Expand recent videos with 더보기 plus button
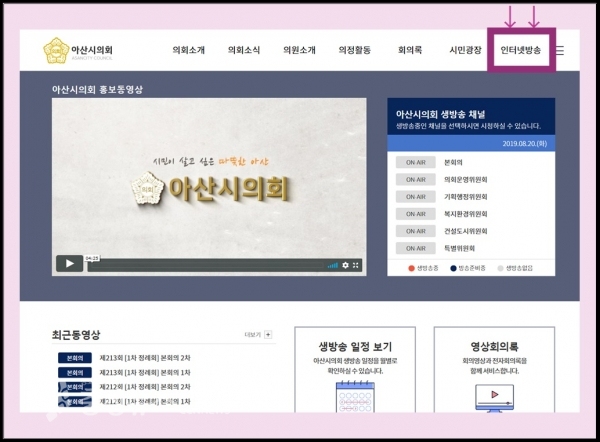This screenshot has width=600, height=442. 267,335
